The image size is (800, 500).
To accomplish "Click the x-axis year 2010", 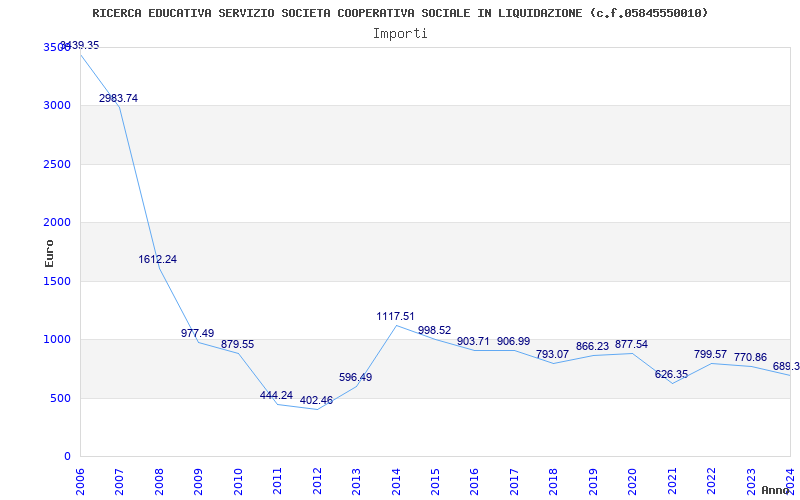I will pyautogui.click(x=238, y=481).
